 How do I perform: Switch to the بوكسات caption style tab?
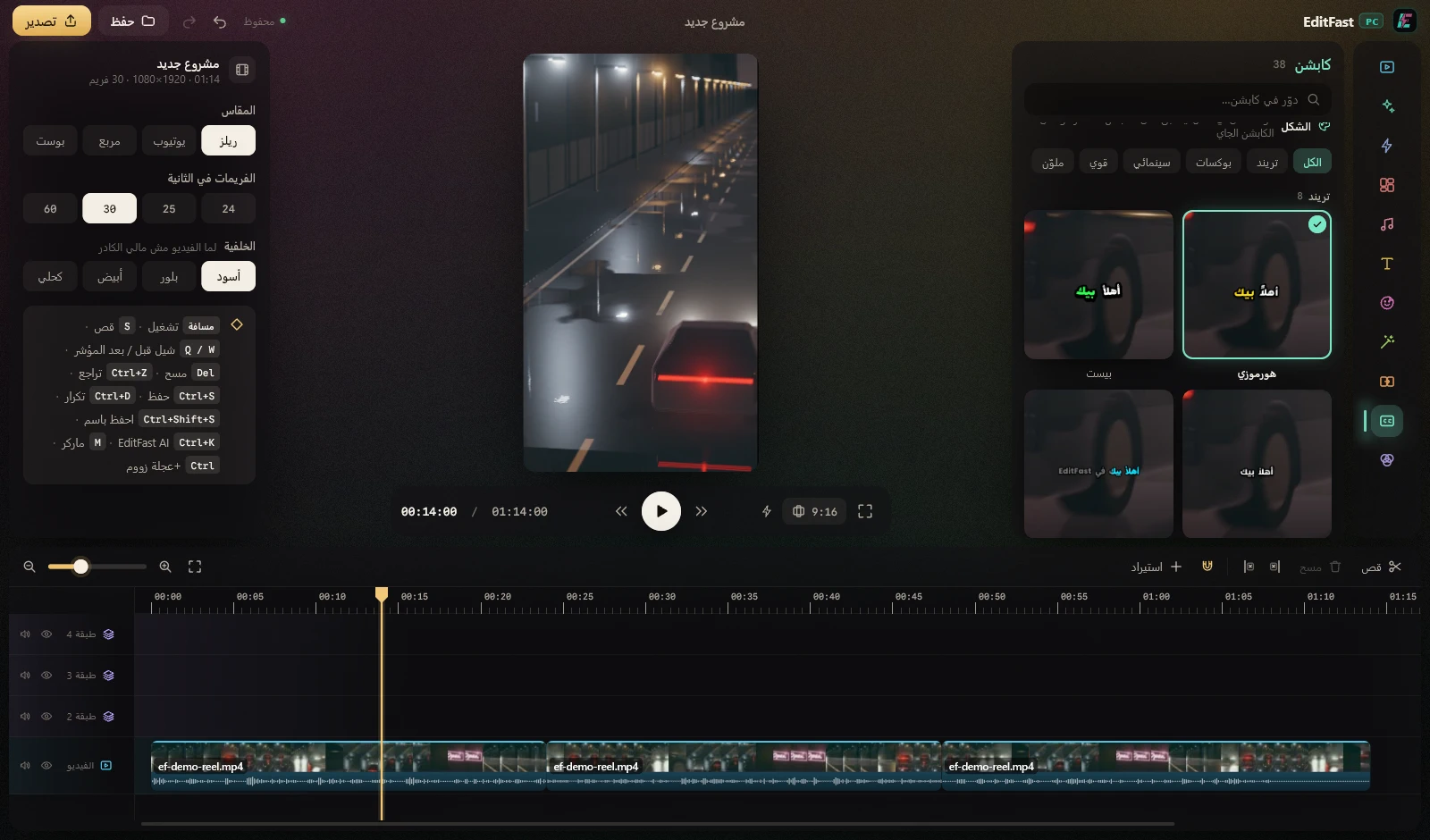click(1214, 162)
